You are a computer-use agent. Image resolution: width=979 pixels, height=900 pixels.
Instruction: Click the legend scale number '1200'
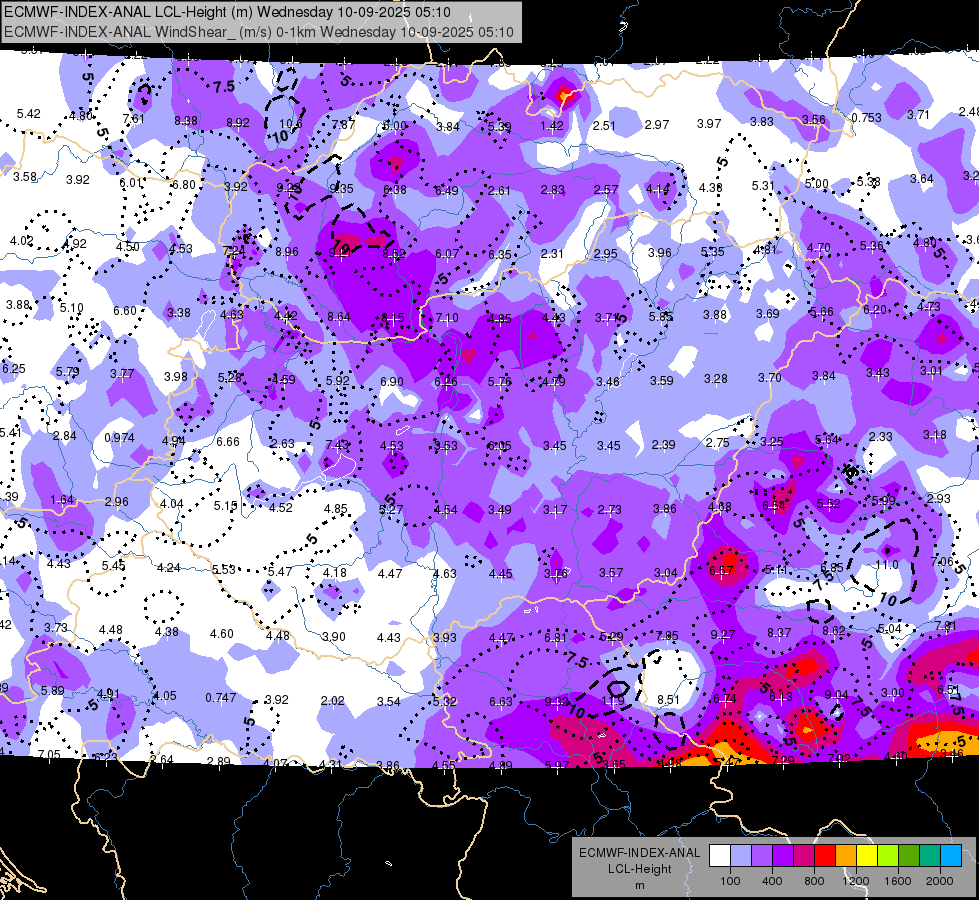pos(855,881)
